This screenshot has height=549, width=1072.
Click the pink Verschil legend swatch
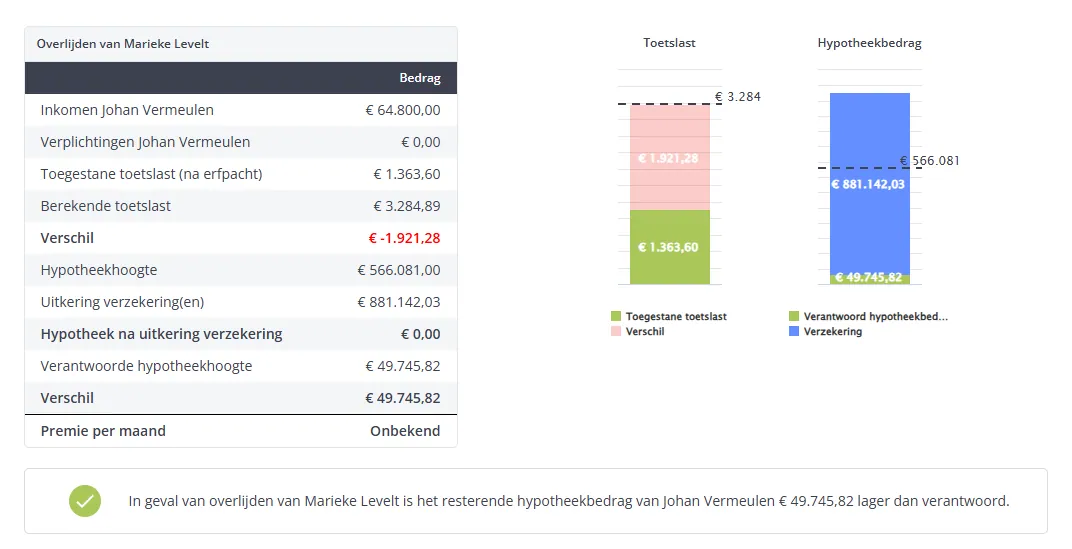click(x=616, y=331)
